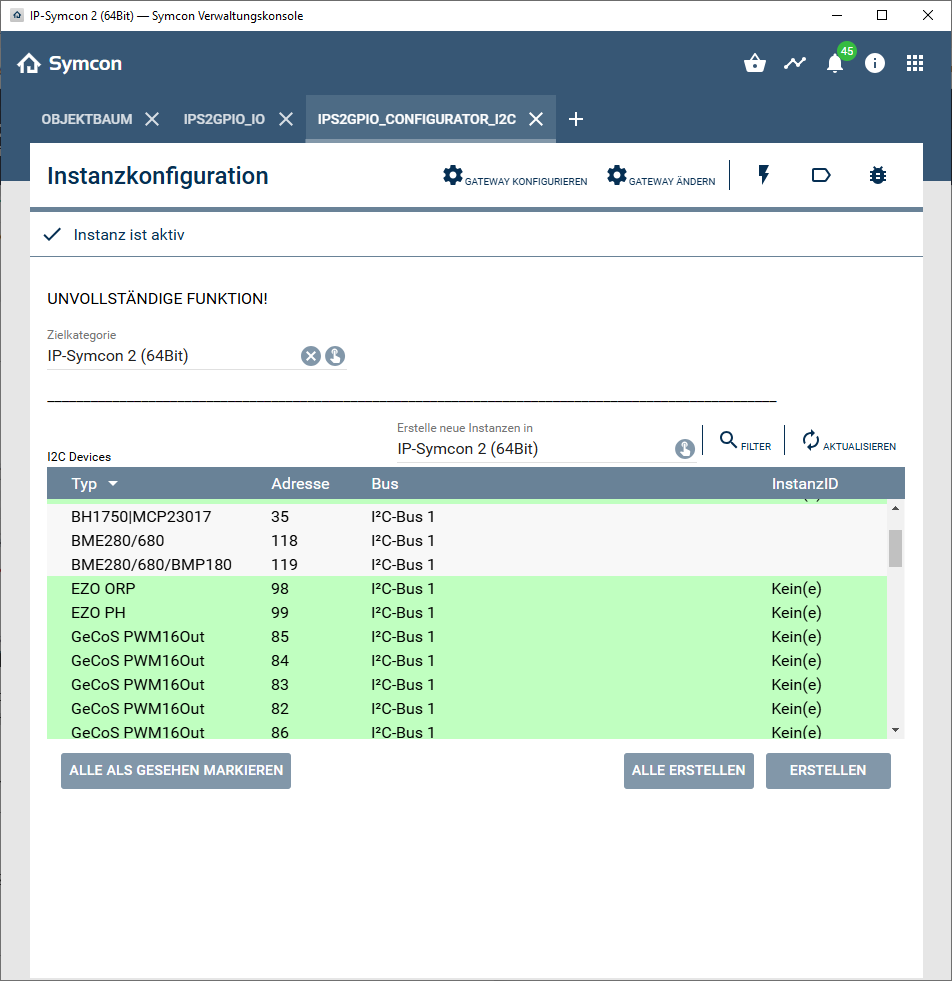Image resolution: width=952 pixels, height=981 pixels.
Task: Open the Zielkategorie object picker
Action: pos(335,356)
